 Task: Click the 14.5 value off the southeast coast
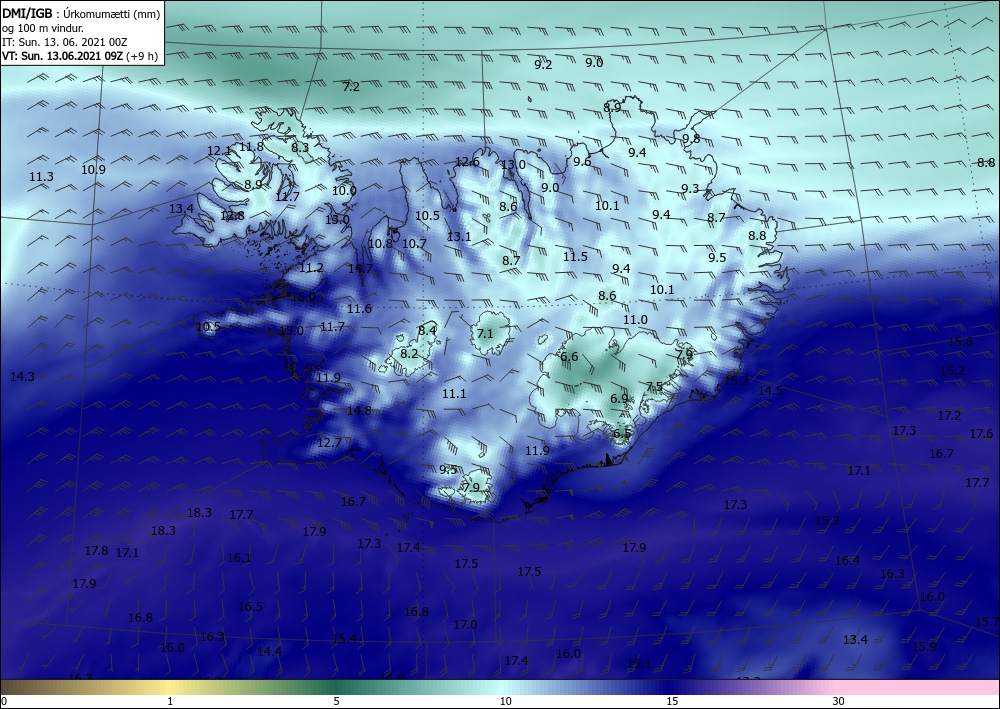(x=770, y=390)
